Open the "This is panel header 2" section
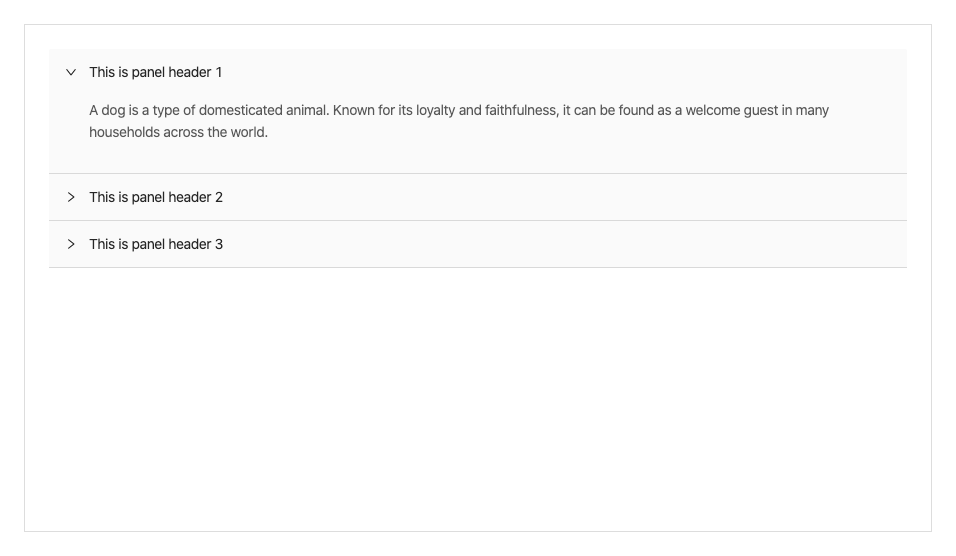The height and width of the screenshot is (556, 956). [155, 198]
